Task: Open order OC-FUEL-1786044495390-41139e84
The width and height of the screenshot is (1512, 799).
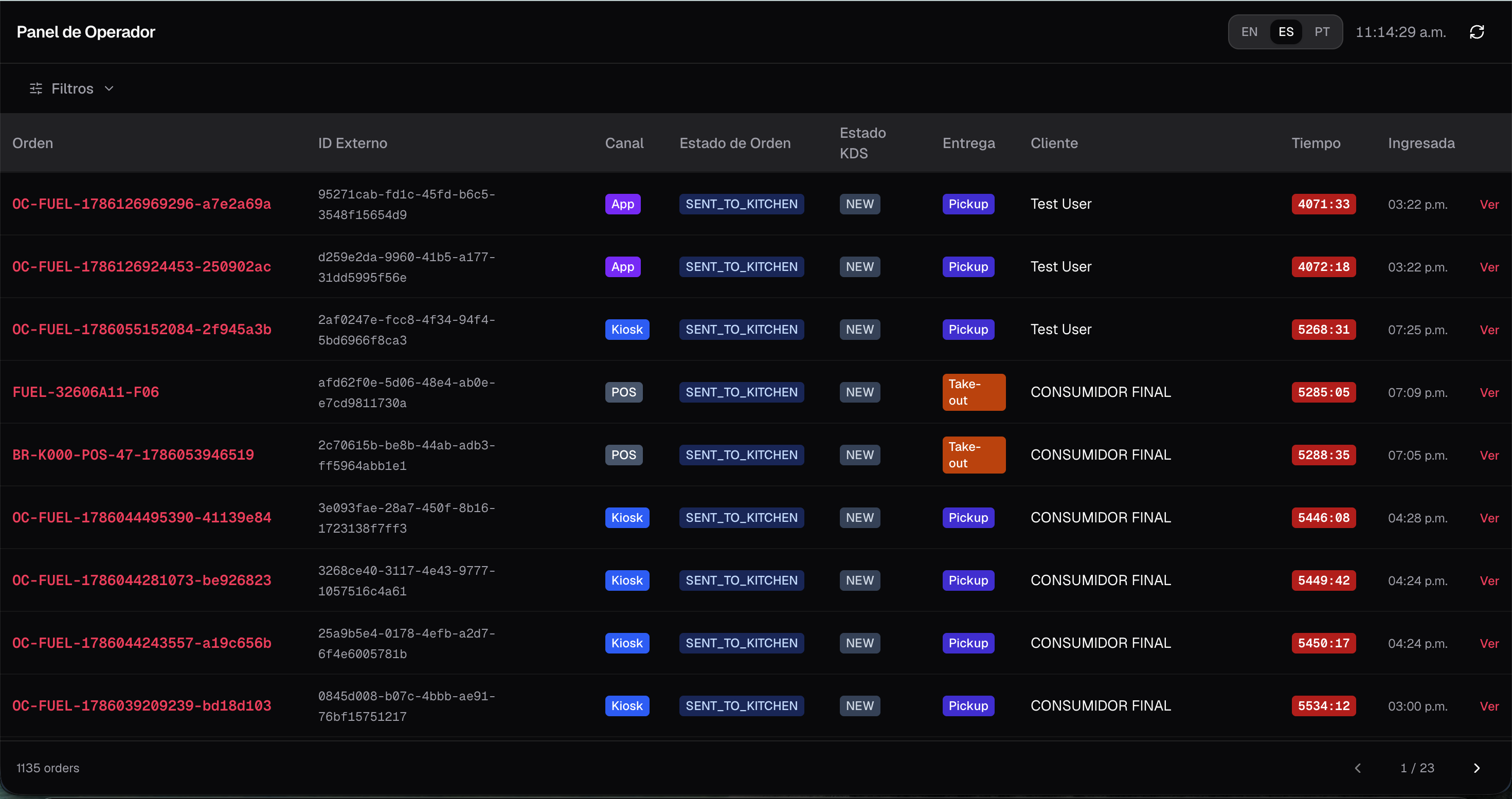Action: coord(141,518)
